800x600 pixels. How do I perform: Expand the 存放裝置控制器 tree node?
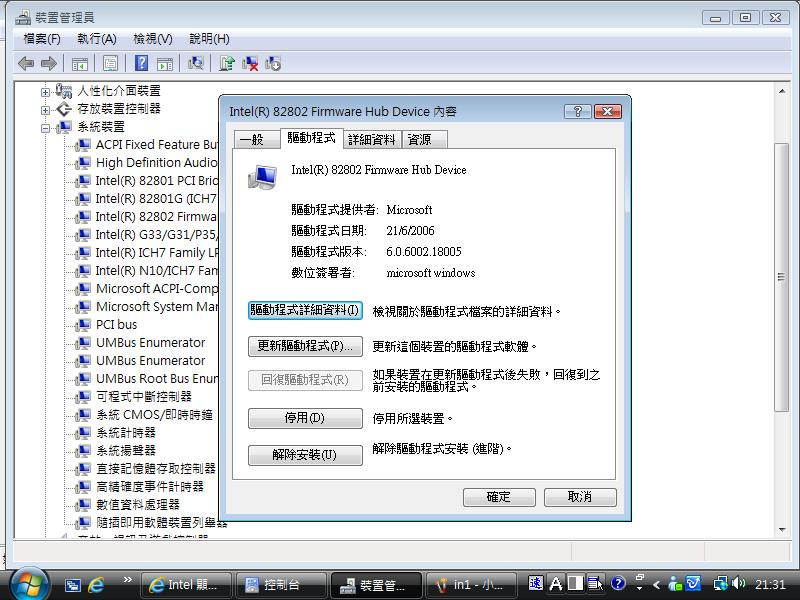click(45, 110)
